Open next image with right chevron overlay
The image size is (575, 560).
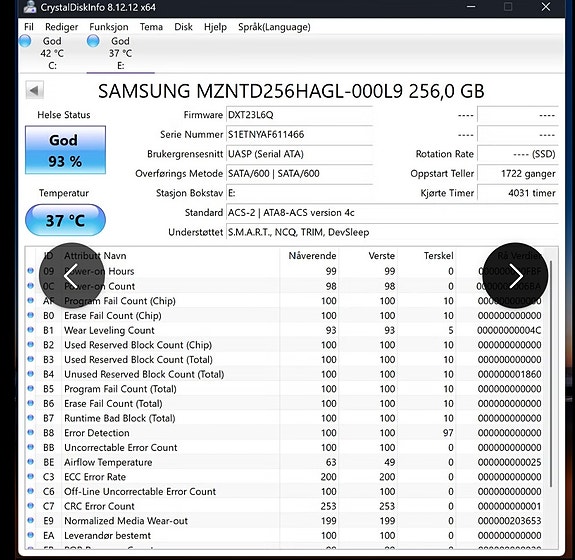click(515, 275)
